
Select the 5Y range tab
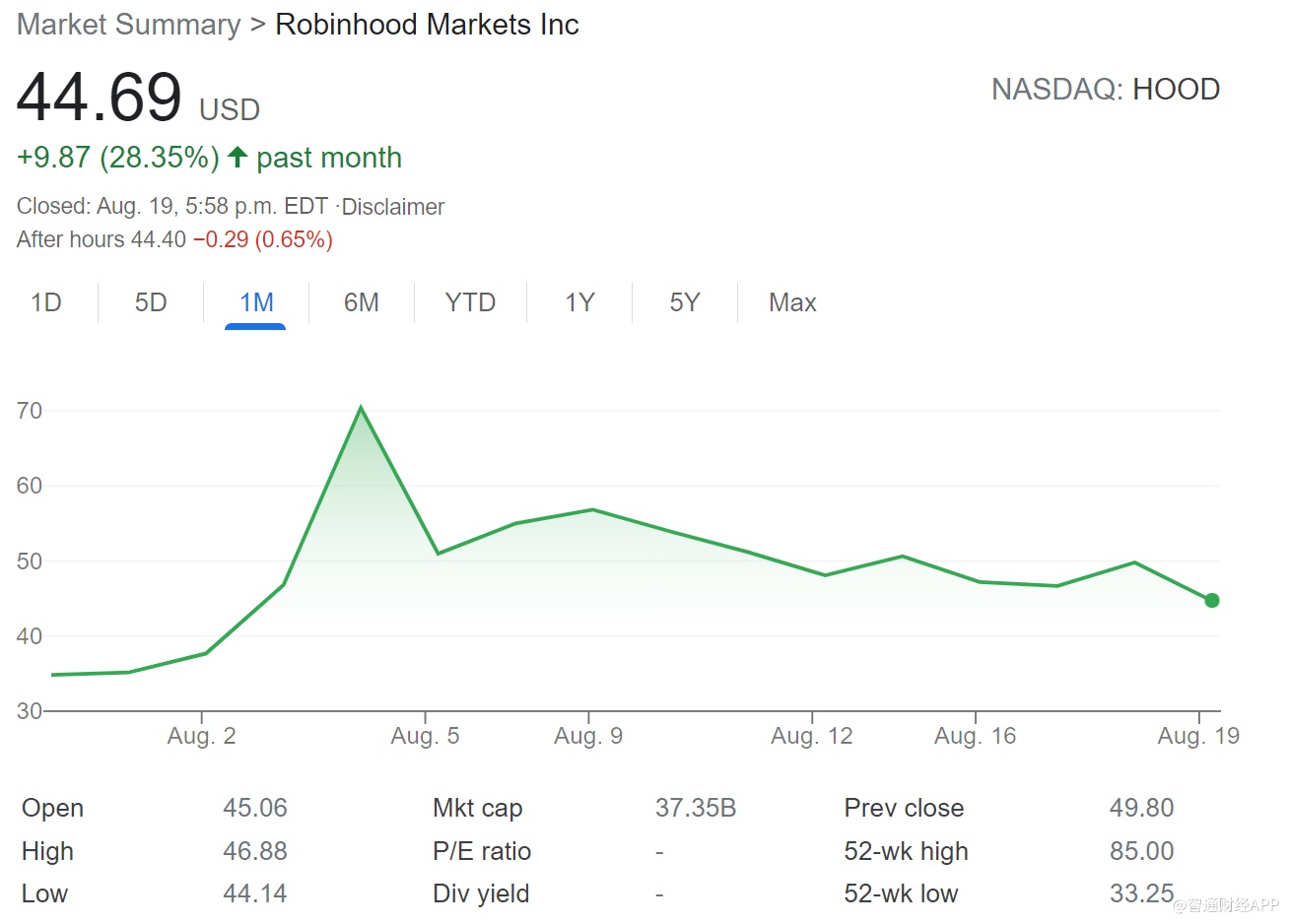coord(684,302)
